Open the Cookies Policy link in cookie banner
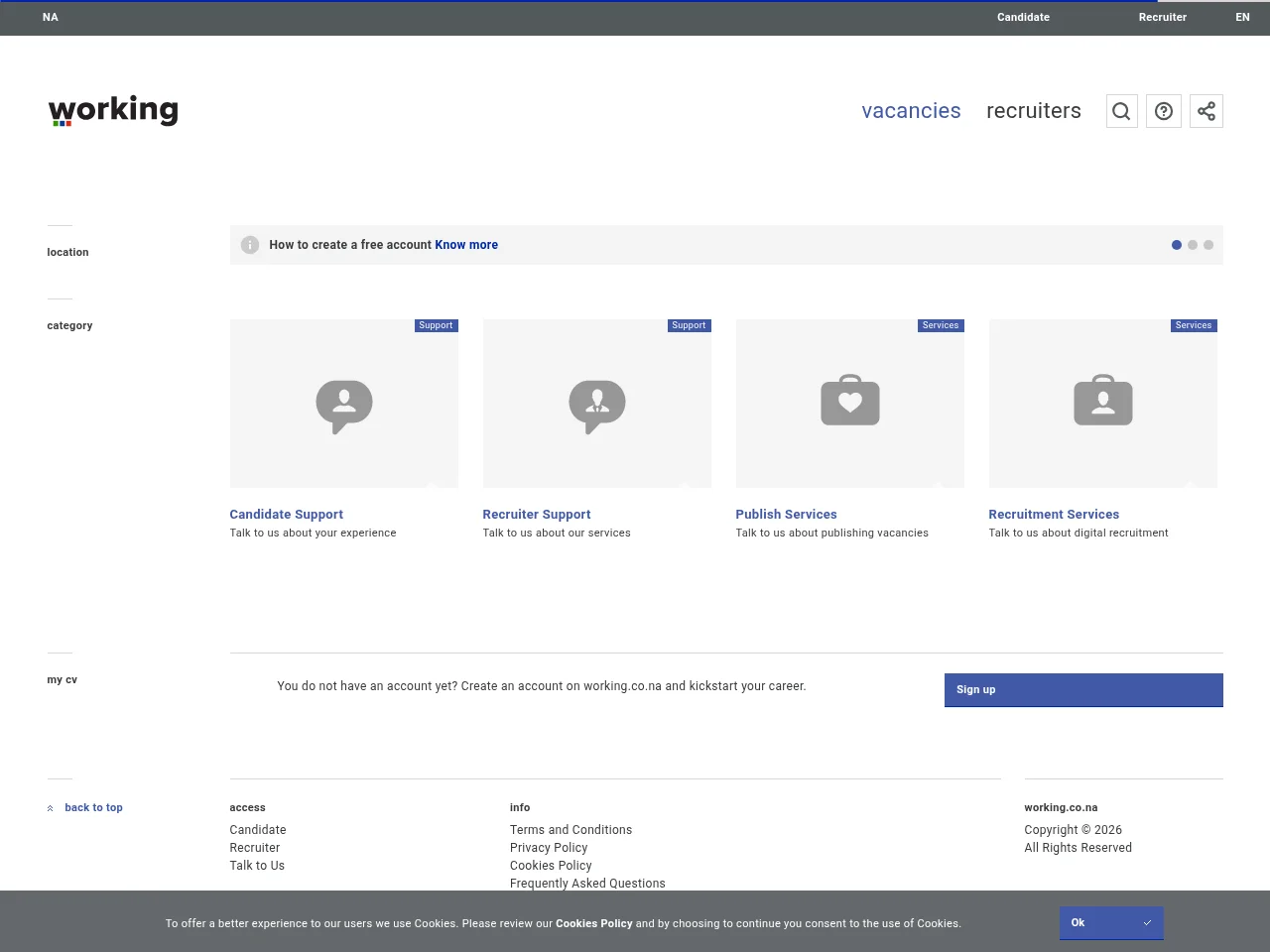The image size is (1270, 952). coord(594,923)
